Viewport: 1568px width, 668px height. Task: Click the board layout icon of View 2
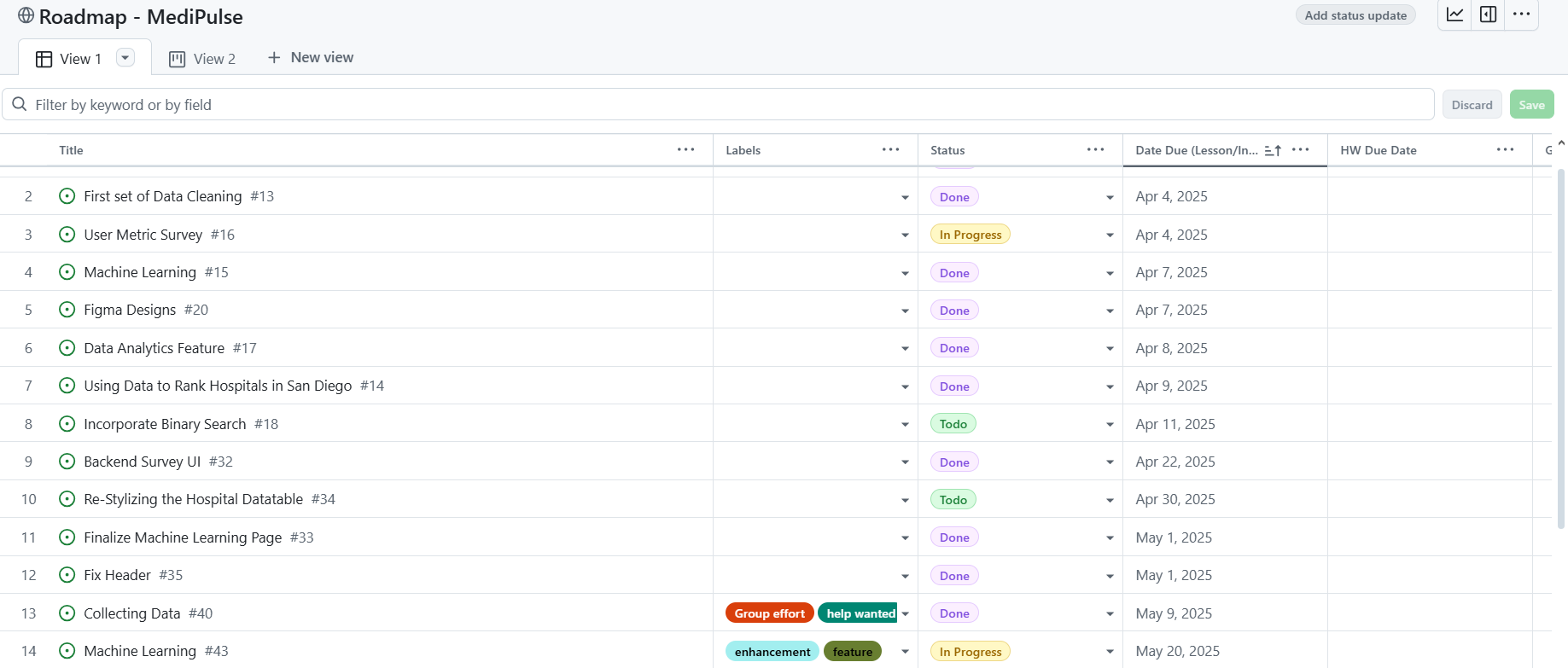click(x=178, y=59)
